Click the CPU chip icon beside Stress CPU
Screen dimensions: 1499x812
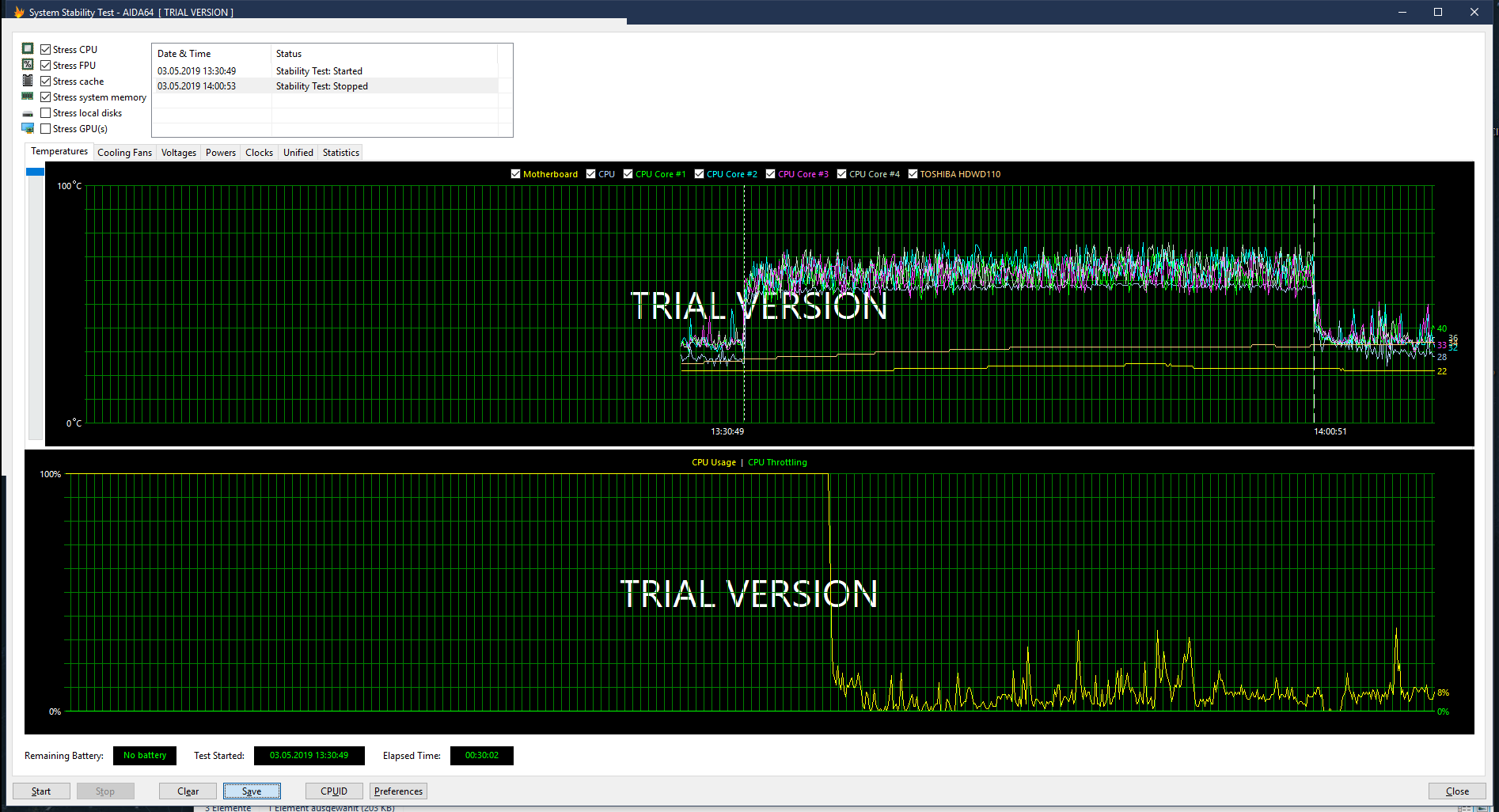point(28,49)
